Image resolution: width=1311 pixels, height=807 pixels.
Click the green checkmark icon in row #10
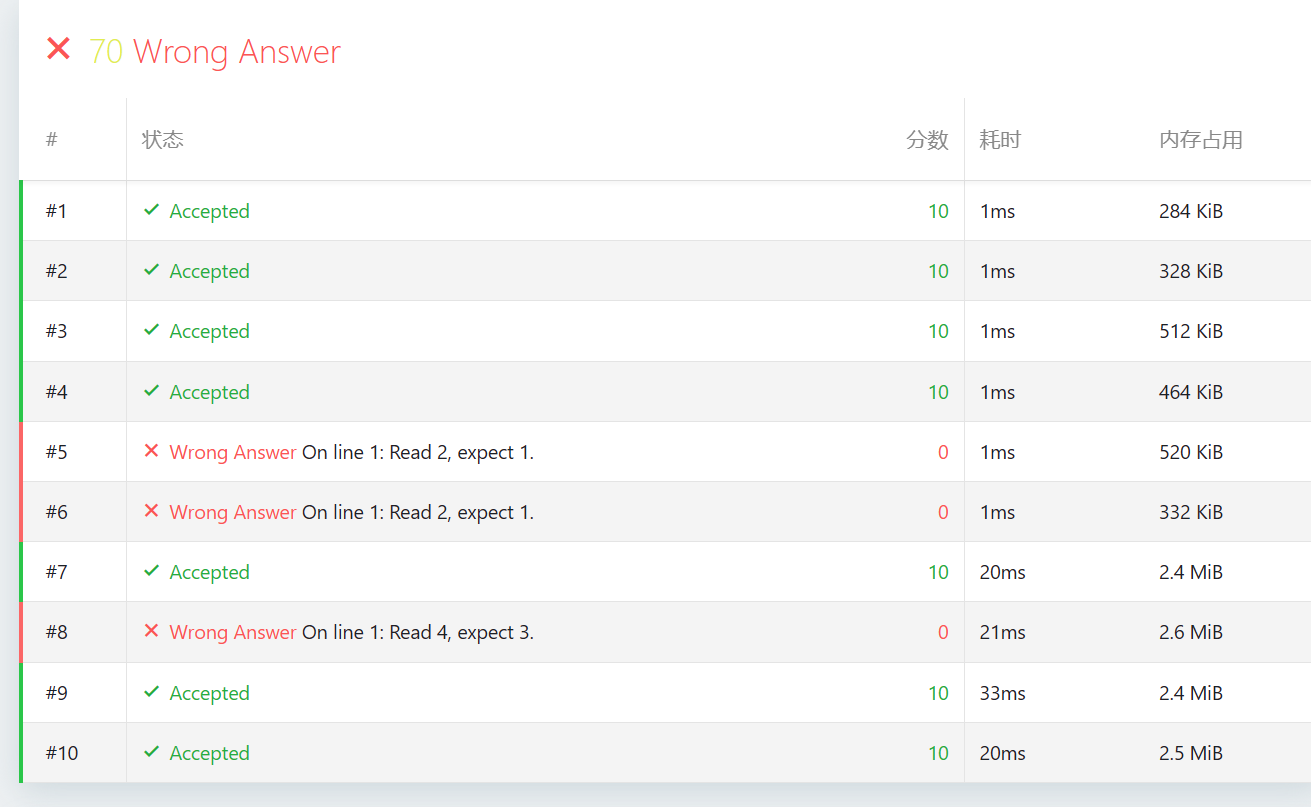[x=152, y=752]
